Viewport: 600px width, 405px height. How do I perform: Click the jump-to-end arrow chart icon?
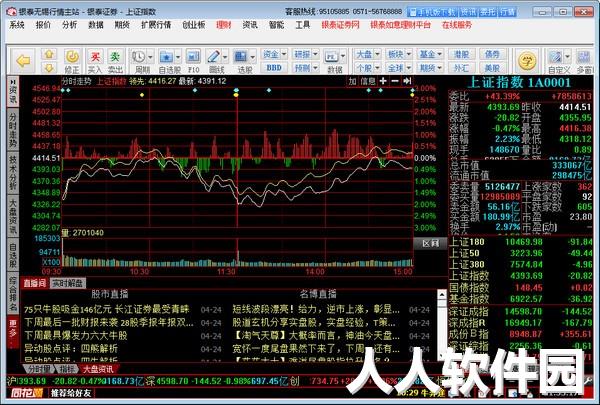407,81
